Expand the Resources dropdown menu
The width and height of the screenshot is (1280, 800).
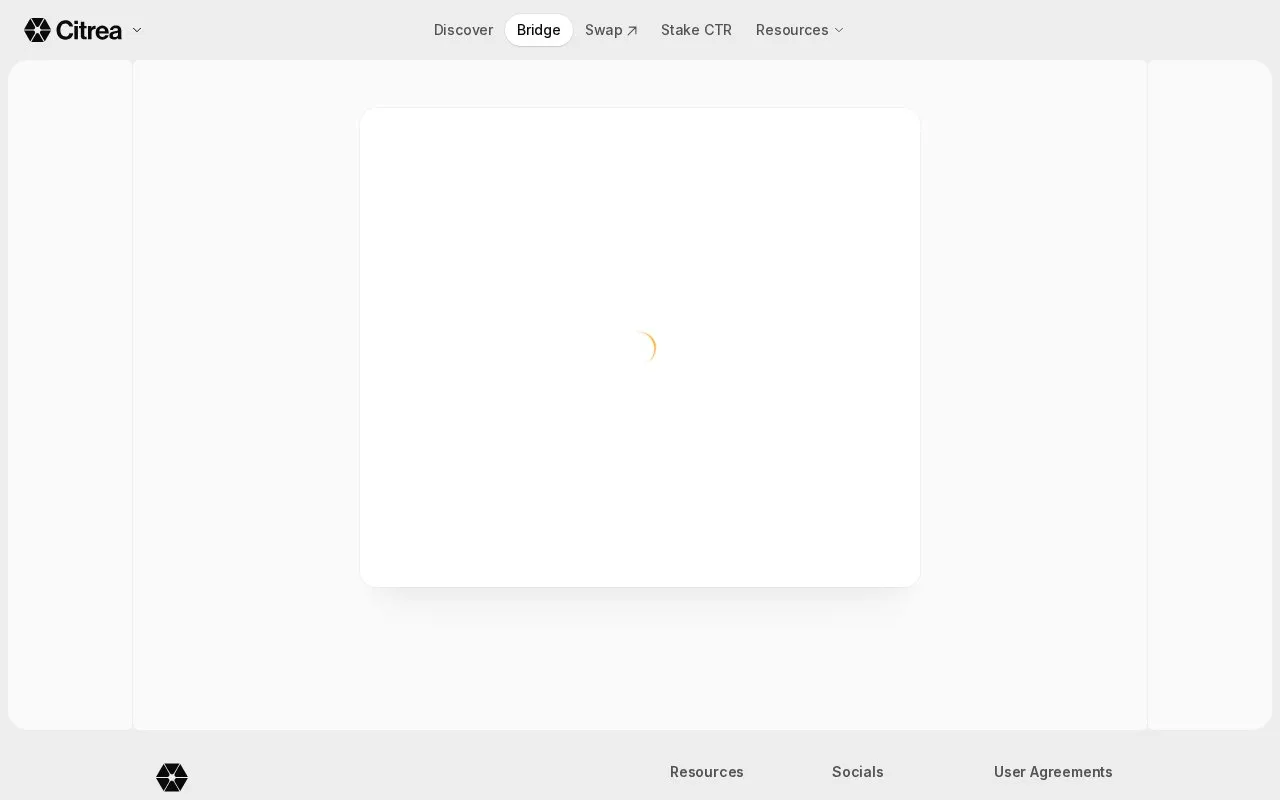pos(800,30)
